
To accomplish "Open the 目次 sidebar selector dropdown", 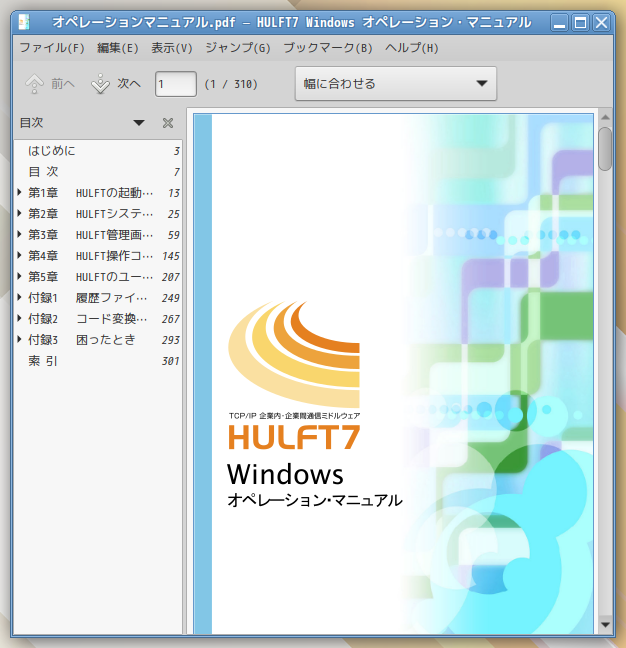I will [139, 123].
